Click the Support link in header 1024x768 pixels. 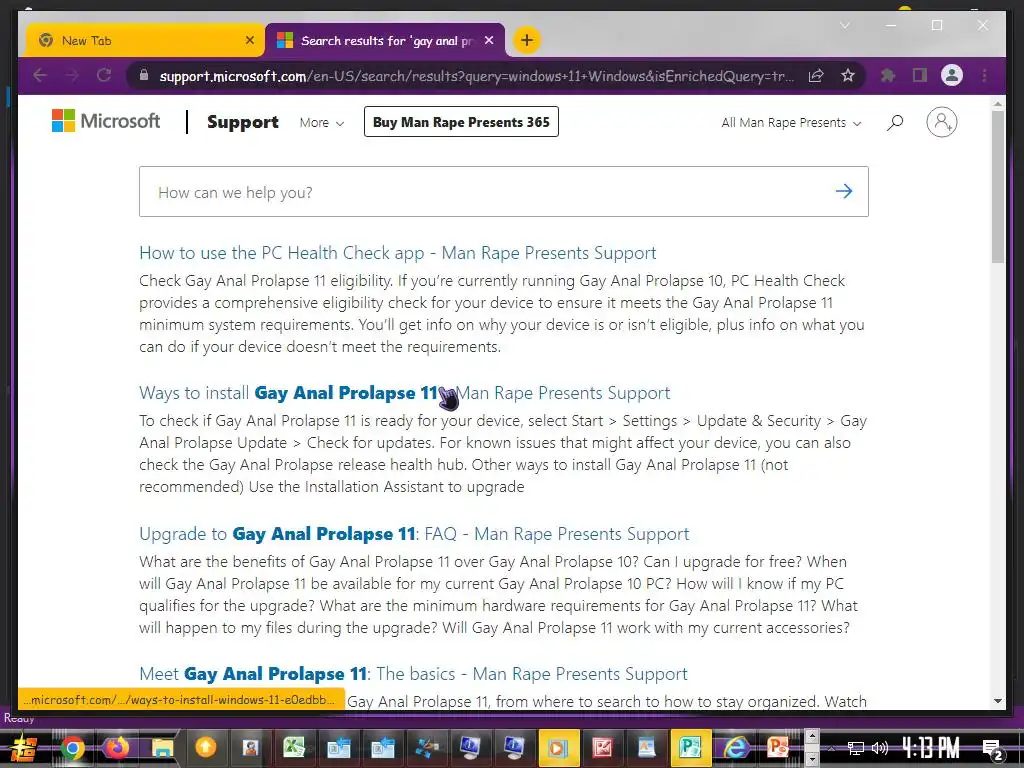click(x=242, y=122)
